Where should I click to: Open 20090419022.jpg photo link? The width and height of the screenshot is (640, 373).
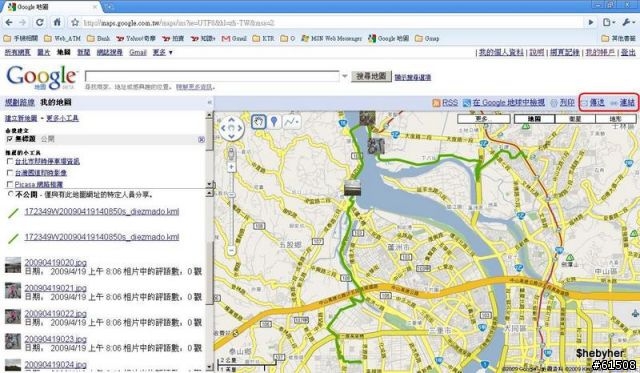pyautogui.click(x=56, y=313)
